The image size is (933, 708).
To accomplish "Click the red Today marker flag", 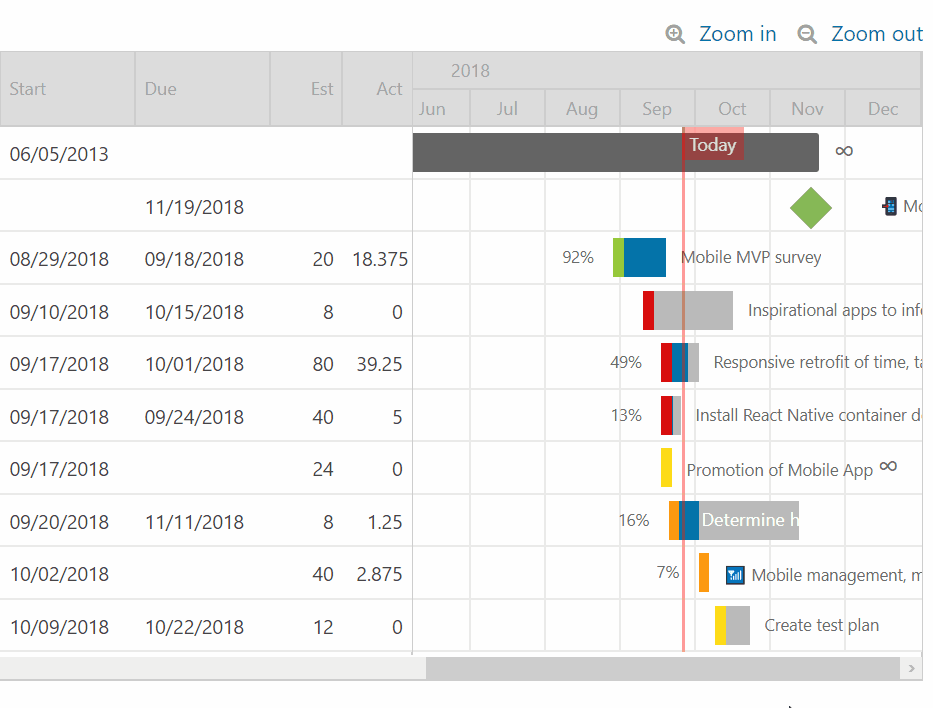I will [712, 145].
